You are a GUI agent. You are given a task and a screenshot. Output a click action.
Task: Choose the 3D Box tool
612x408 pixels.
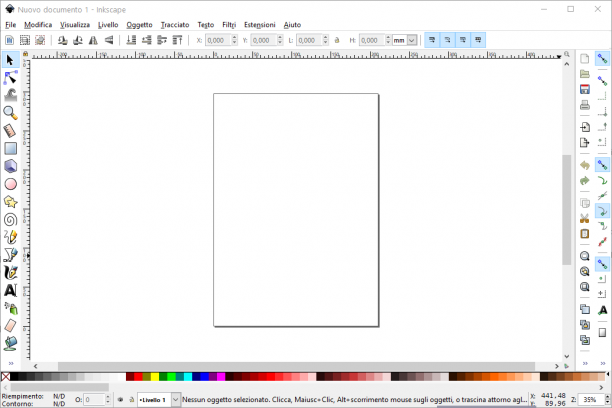coord(10,166)
